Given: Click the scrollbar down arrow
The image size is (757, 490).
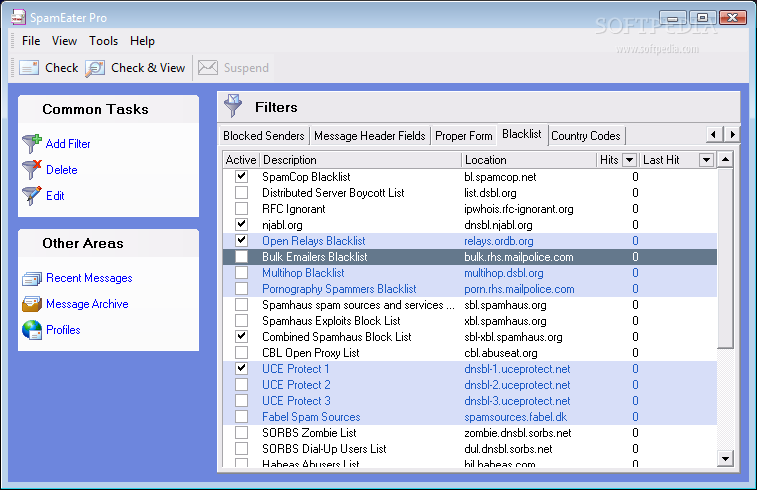Looking at the screenshot, I should (x=725, y=458).
